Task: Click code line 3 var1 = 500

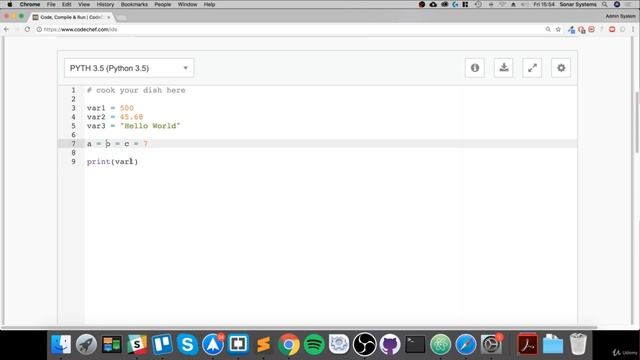Action: tap(110, 108)
